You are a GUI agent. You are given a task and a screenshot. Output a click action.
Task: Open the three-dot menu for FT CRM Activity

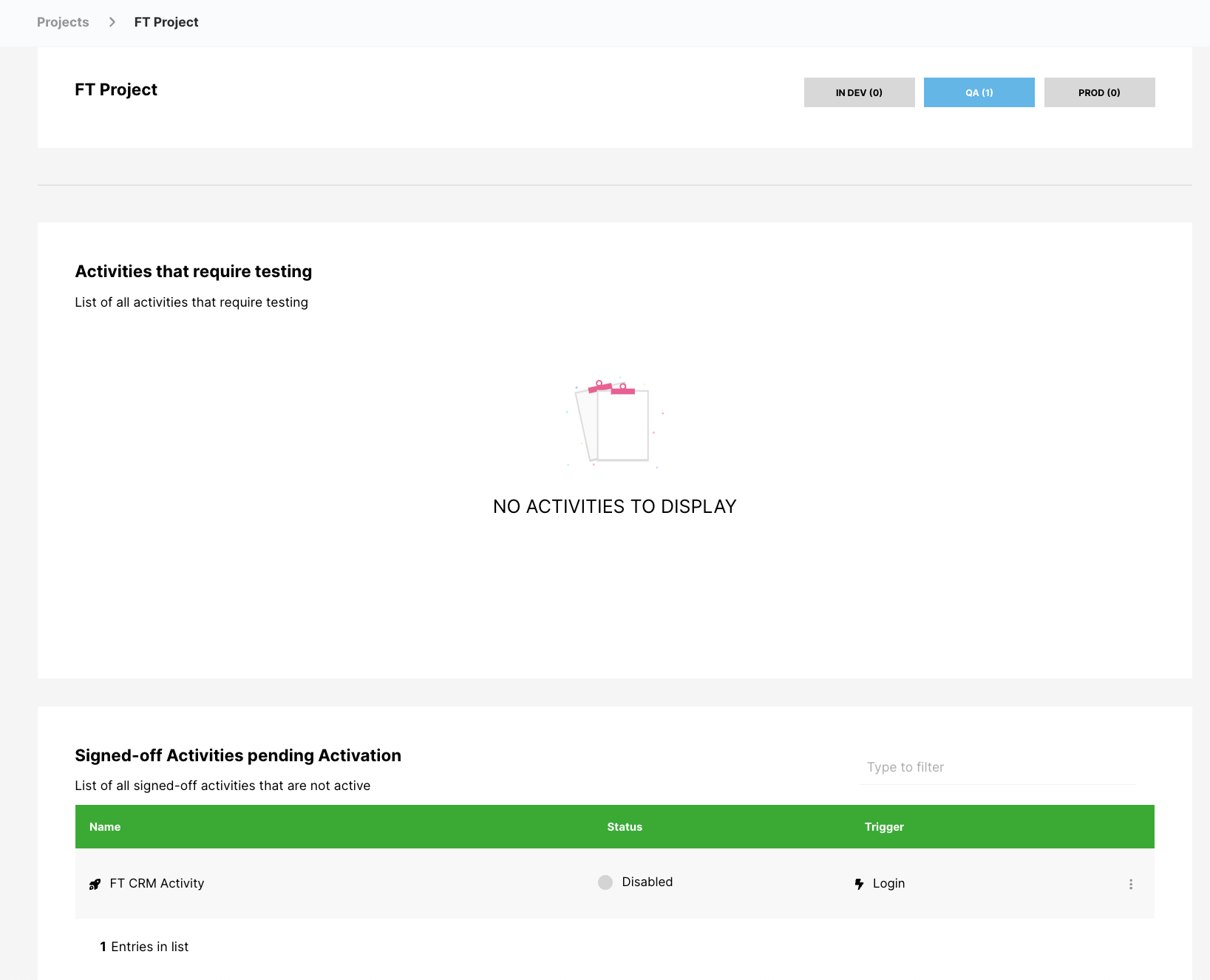(1130, 884)
